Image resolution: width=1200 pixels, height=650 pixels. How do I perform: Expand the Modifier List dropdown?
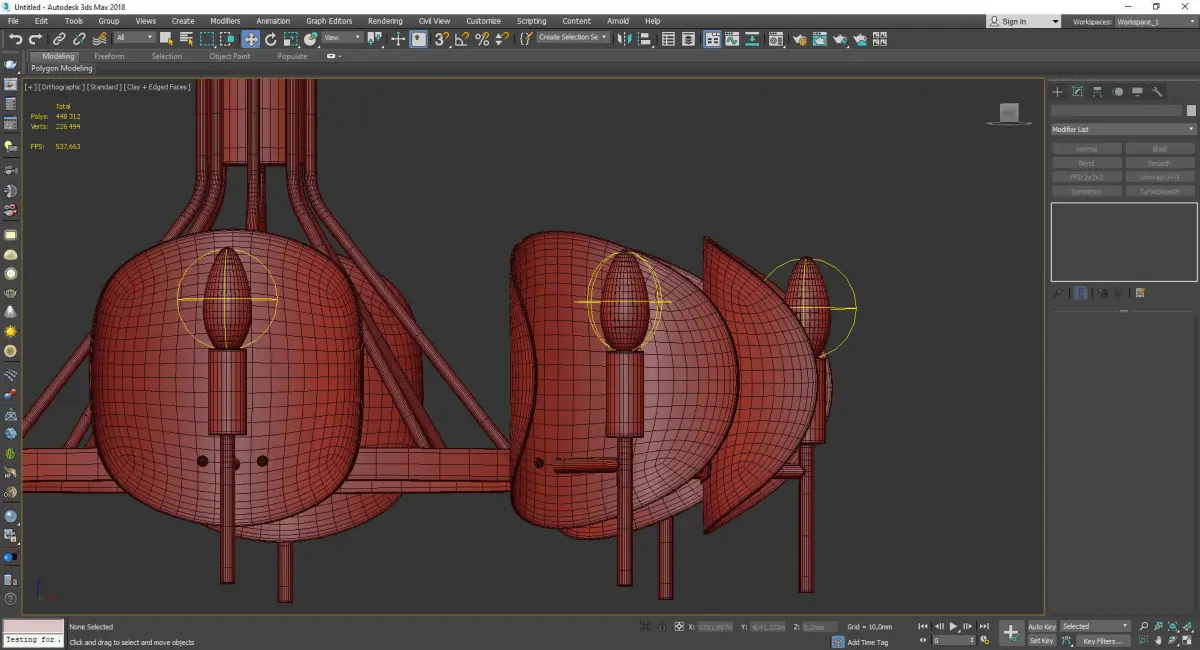click(x=1122, y=129)
